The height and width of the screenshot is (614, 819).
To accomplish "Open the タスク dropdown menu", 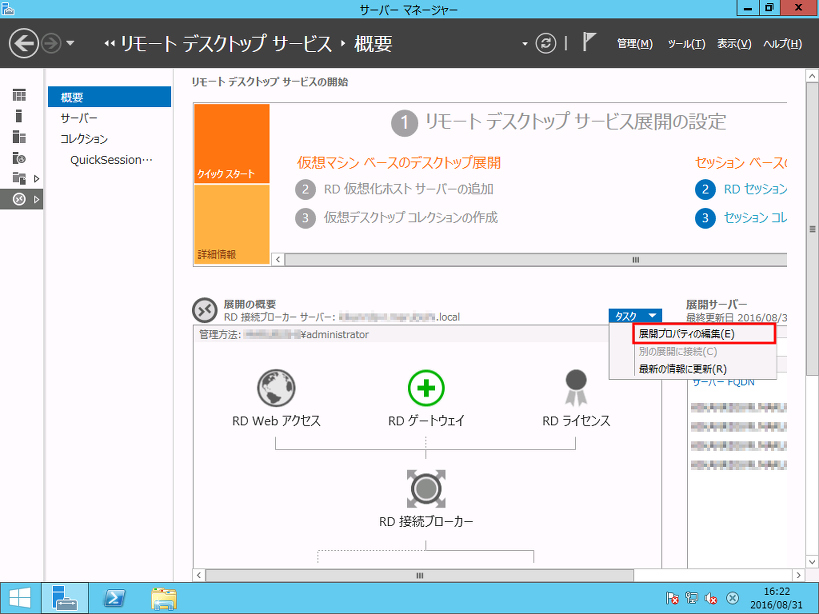I will tap(633, 313).
